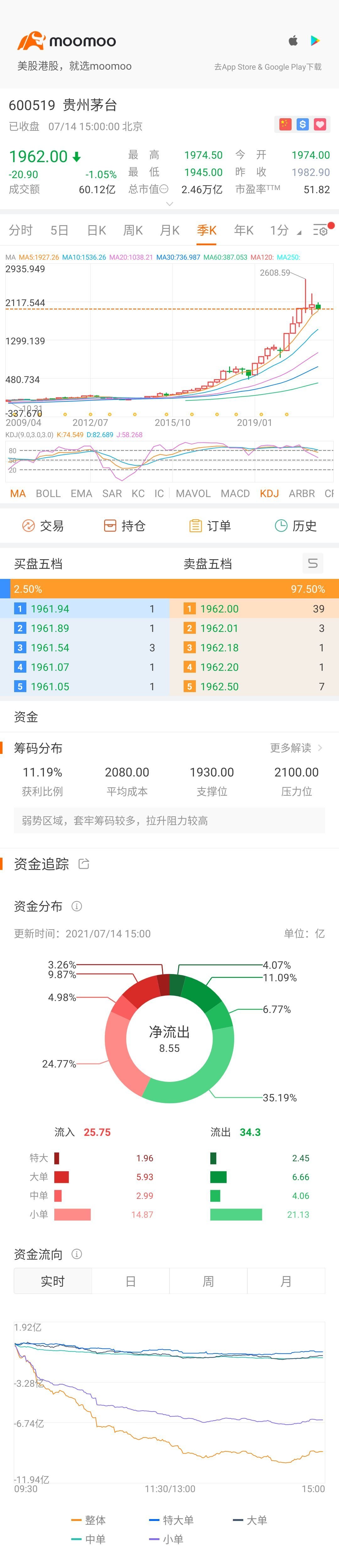Screen dimensions: 339x1568
Task: Show info for 资金分布
Action: (x=77, y=906)
